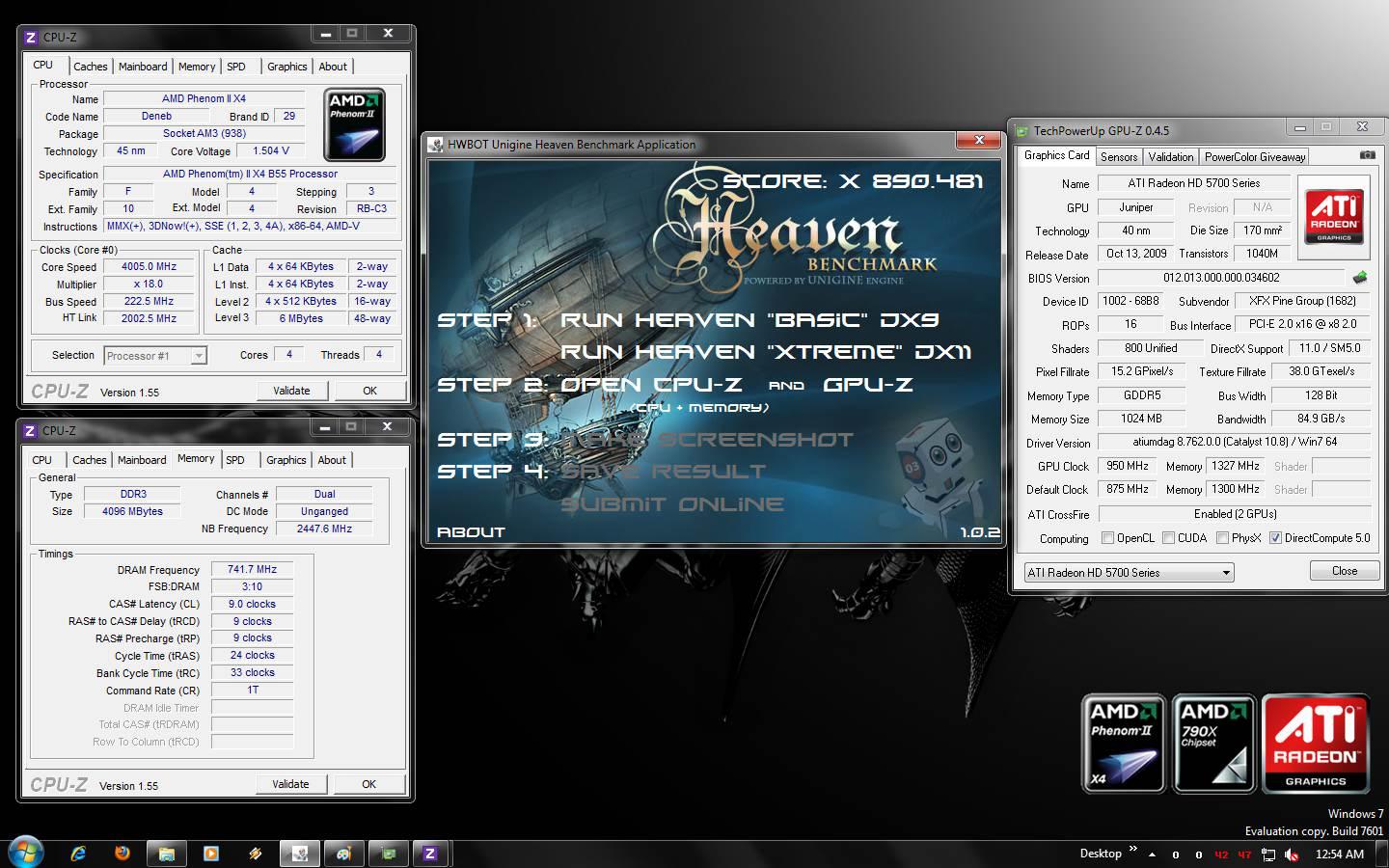
Task: Open Caches tab in top CPU-Z window
Action: point(91,67)
